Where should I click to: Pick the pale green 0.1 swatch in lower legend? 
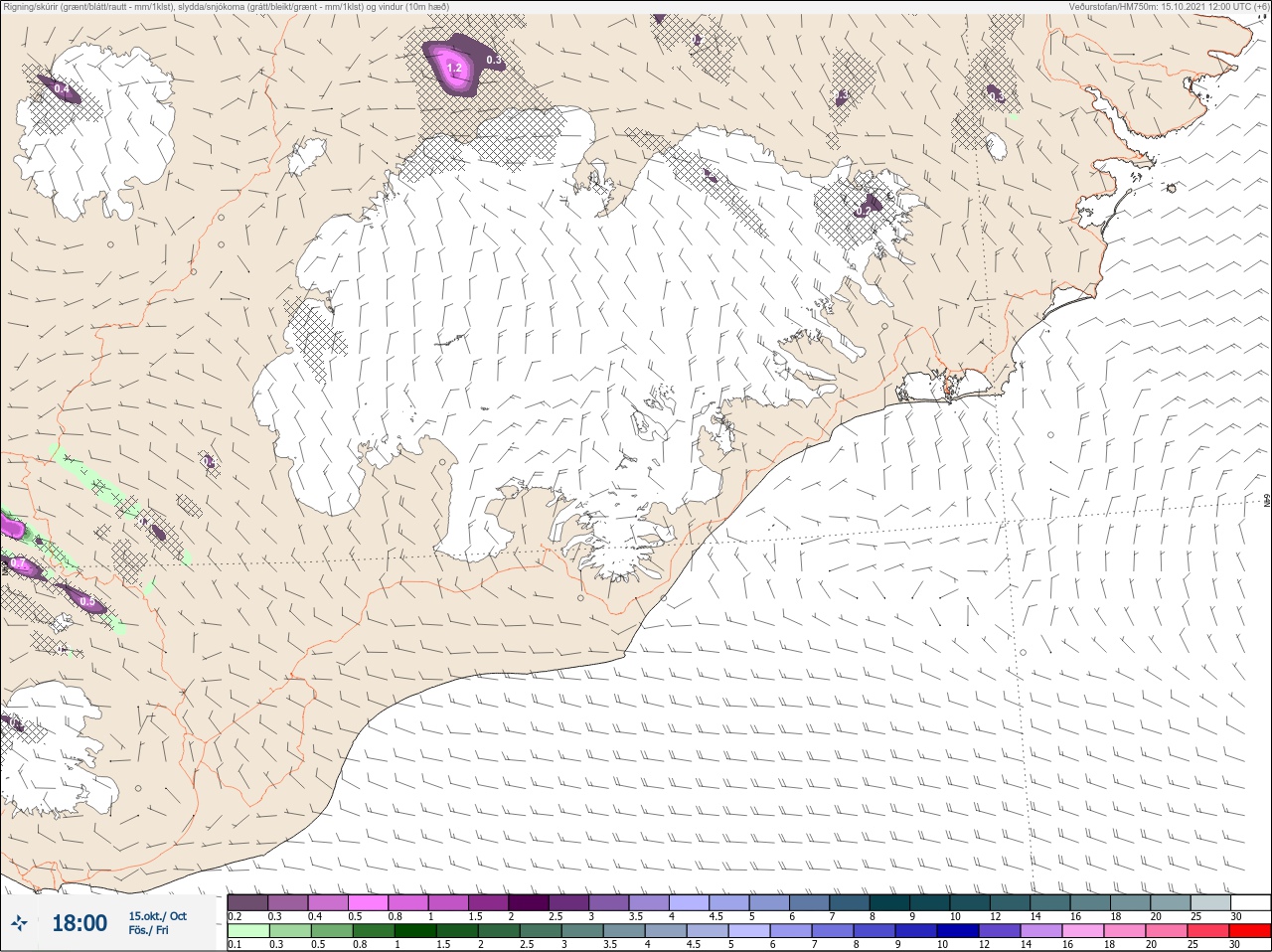pos(247,931)
